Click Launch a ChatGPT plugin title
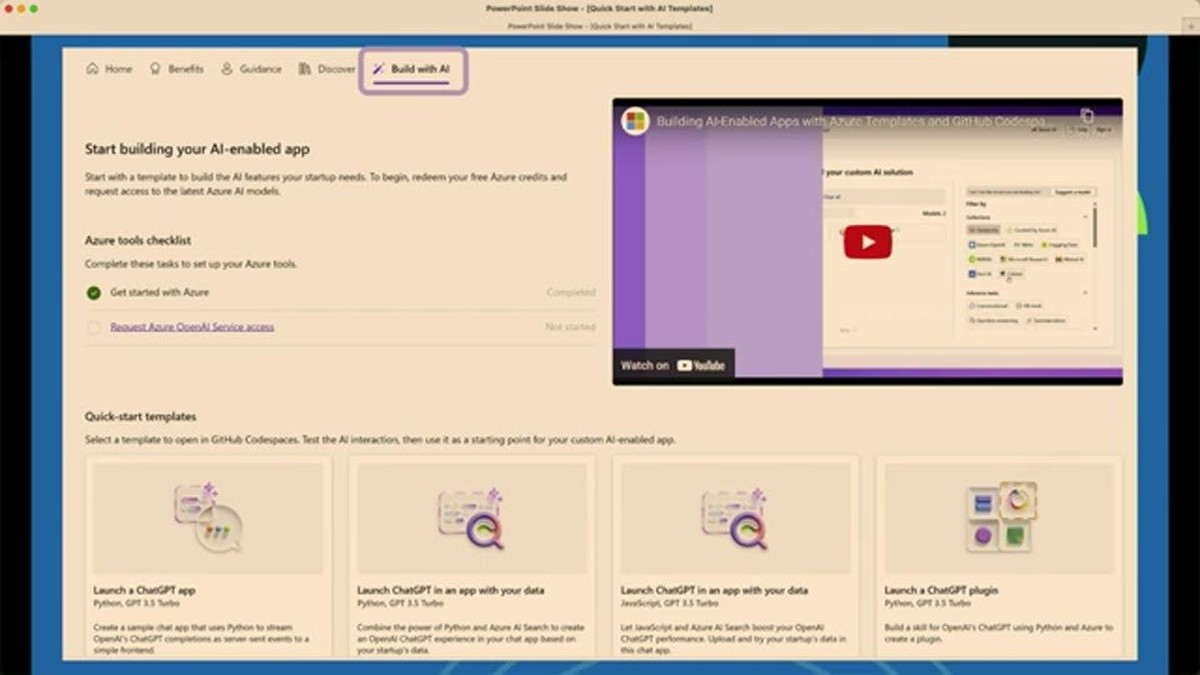Viewport: 1200px width, 675px height. 941,590
